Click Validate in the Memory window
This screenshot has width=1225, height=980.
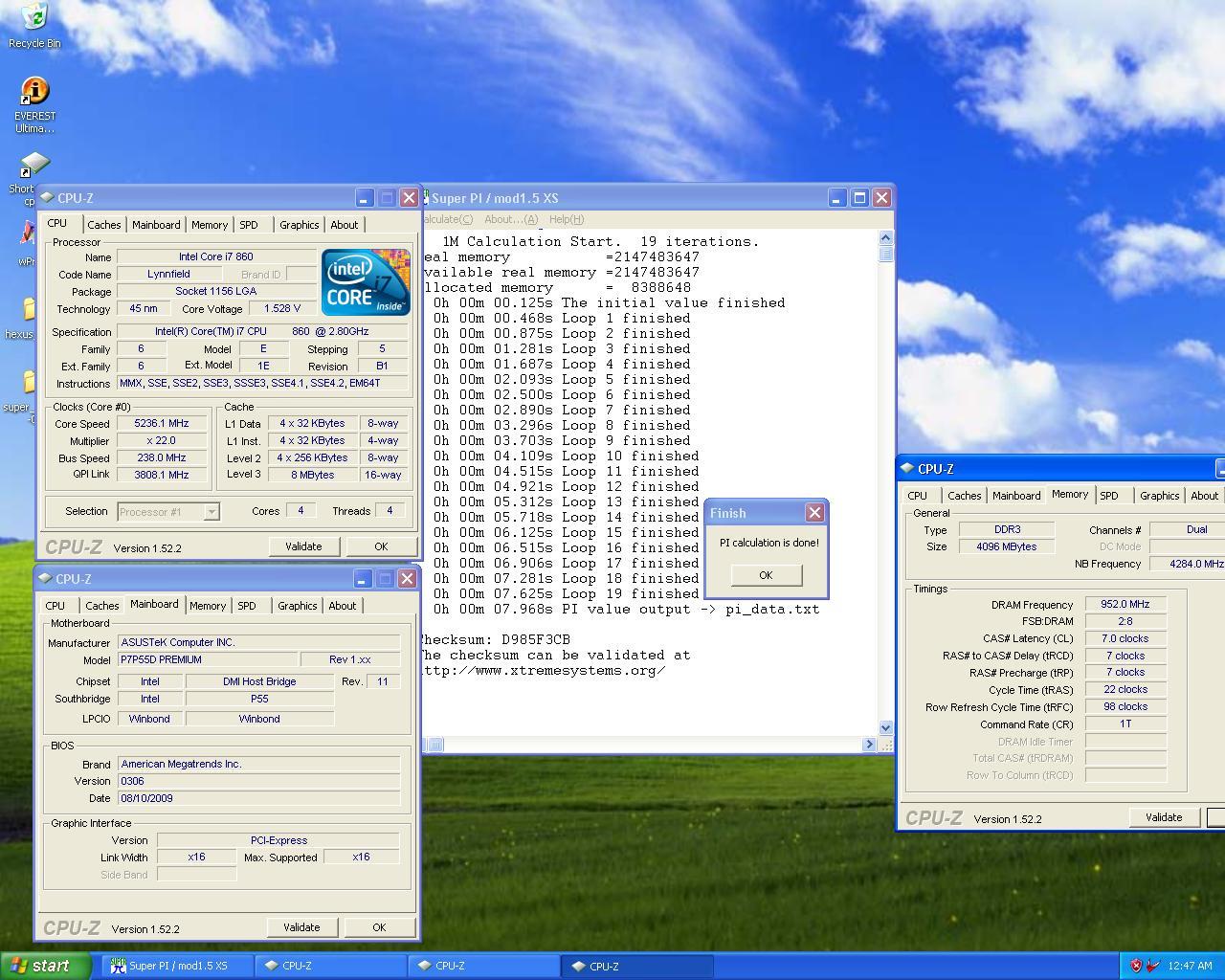pyautogui.click(x=1164, y=817)
